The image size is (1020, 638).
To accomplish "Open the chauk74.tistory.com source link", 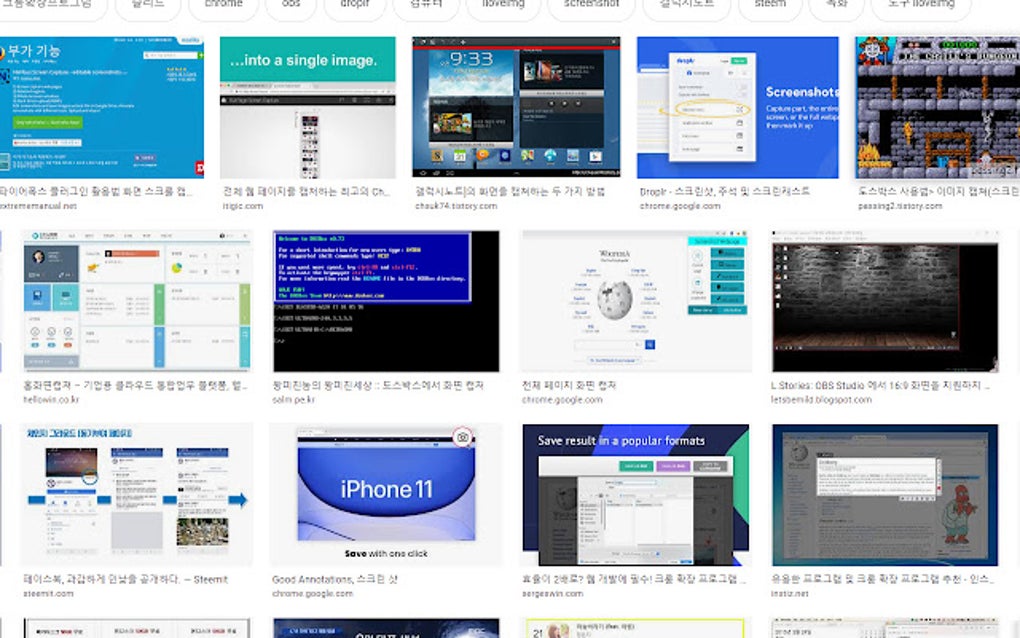I will coord(455,206).
